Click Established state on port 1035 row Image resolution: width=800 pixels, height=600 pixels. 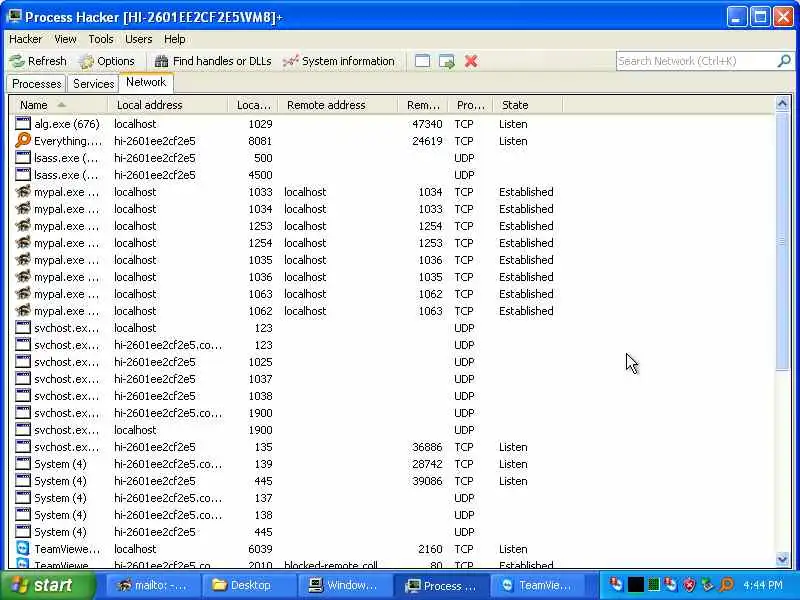click(x=526, y=260)
